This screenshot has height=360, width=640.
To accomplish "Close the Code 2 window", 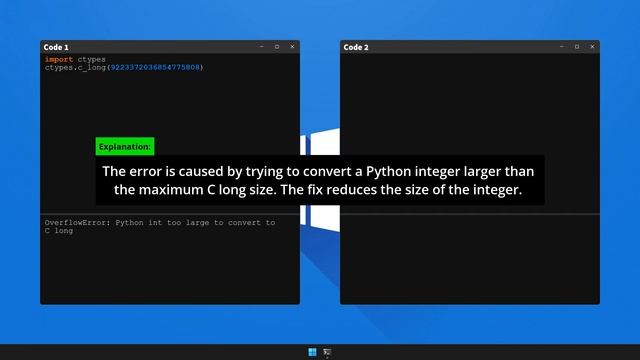I will point(592,47).
